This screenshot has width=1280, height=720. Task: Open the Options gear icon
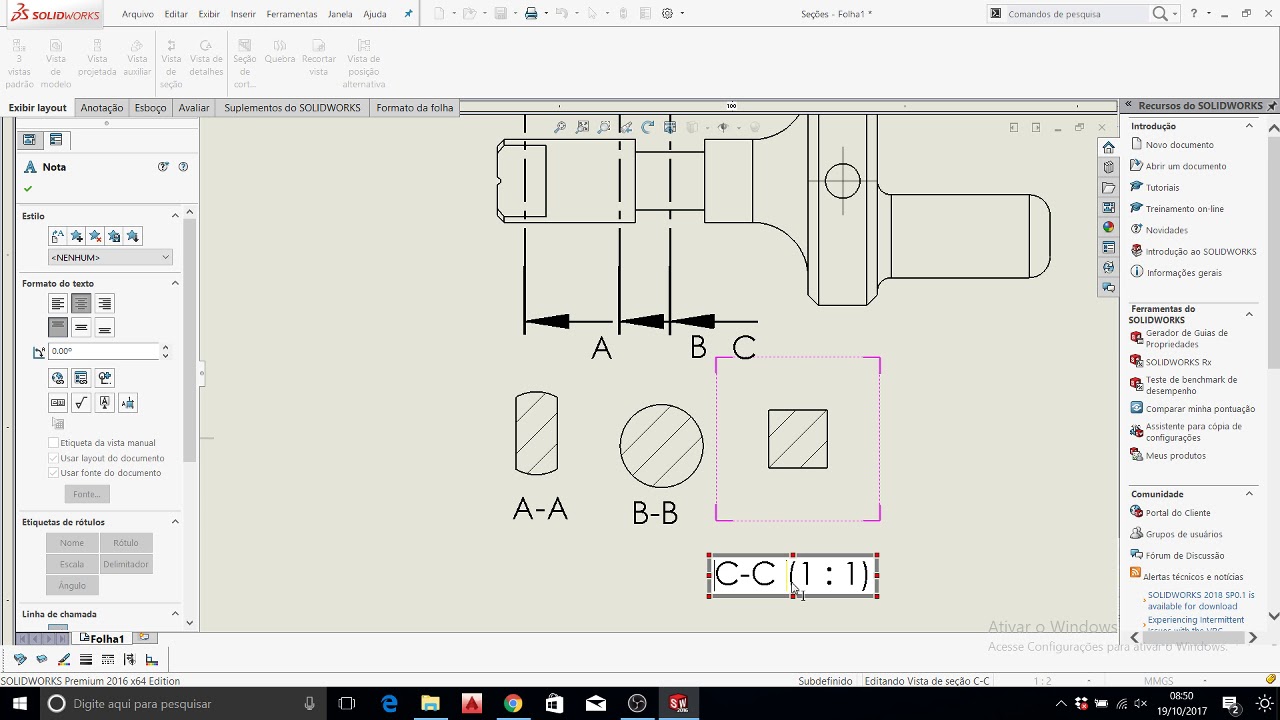(x=667, y=14)
